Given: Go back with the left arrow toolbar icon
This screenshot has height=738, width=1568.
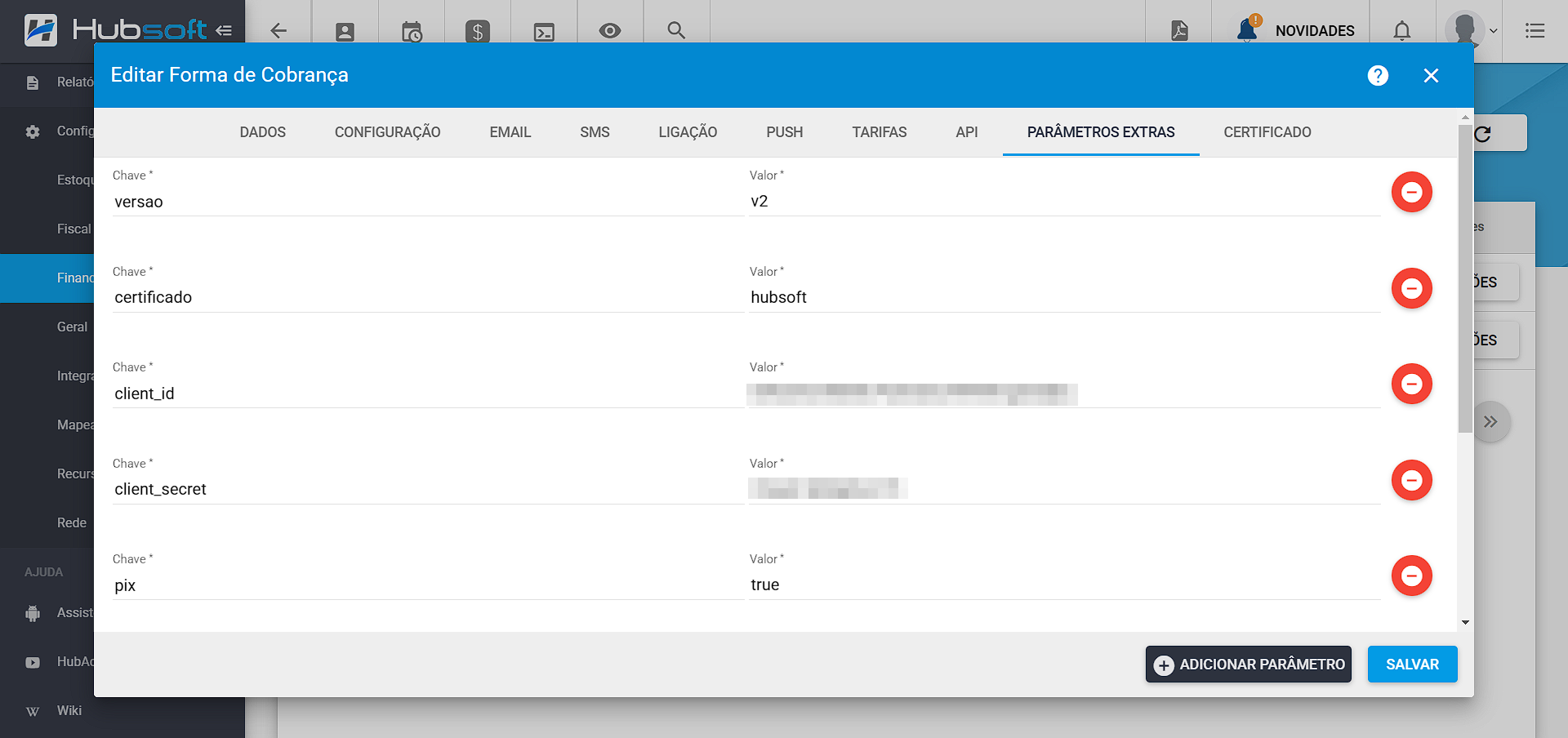Looking at the screenshot, I should (x=278, y=31).
